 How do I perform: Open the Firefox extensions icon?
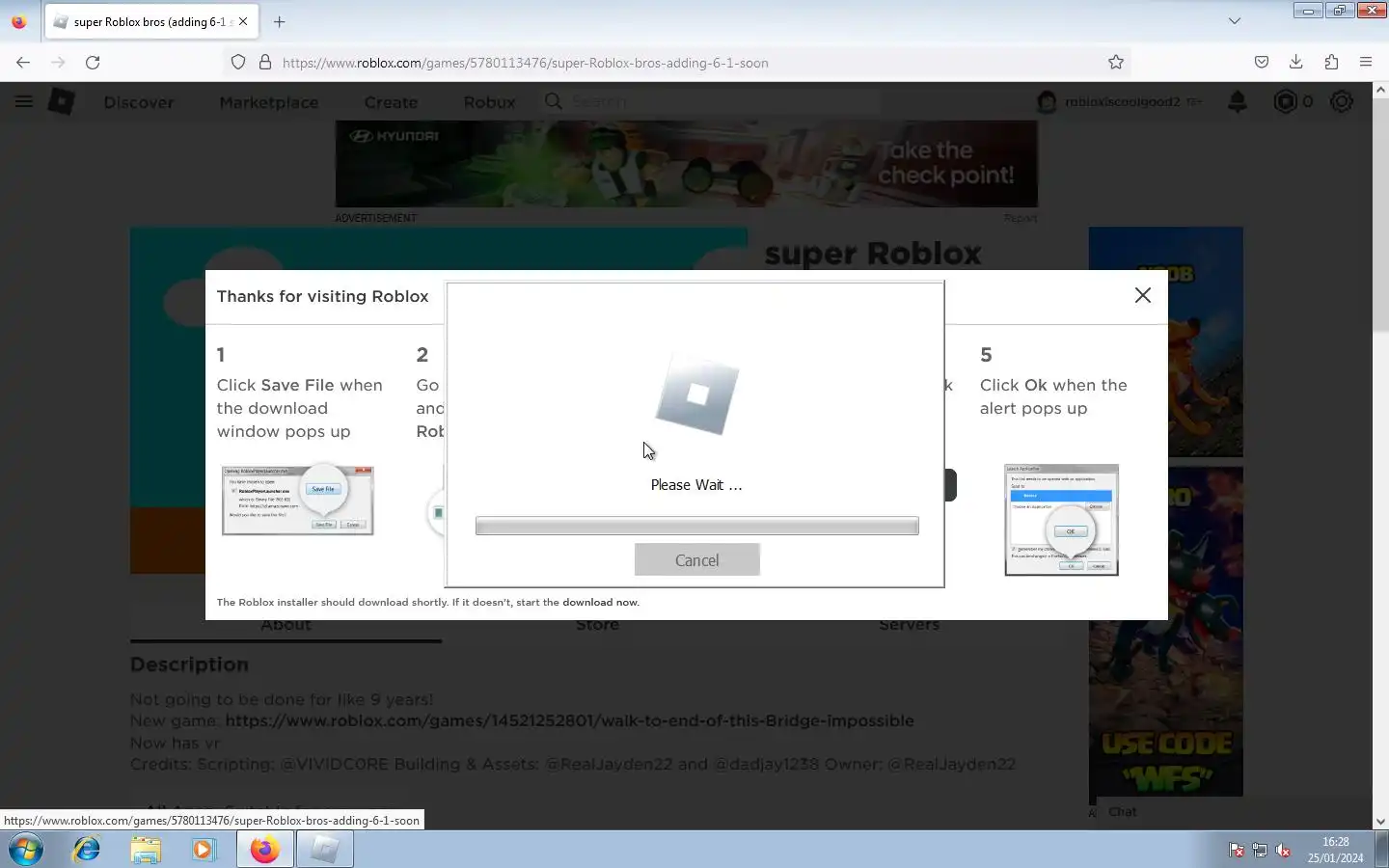(1331, 63)
